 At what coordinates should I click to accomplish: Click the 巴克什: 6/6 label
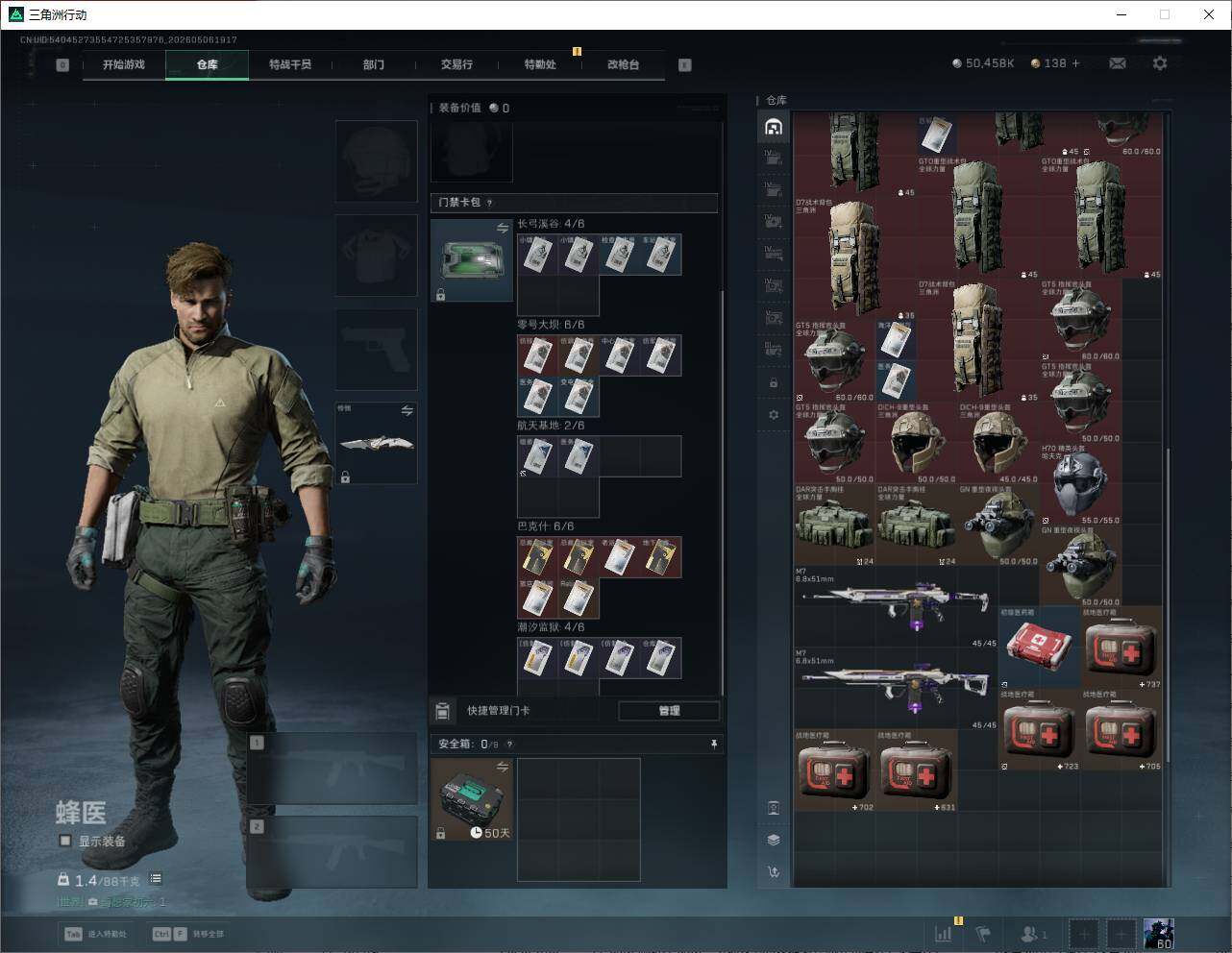pos(545,526)
